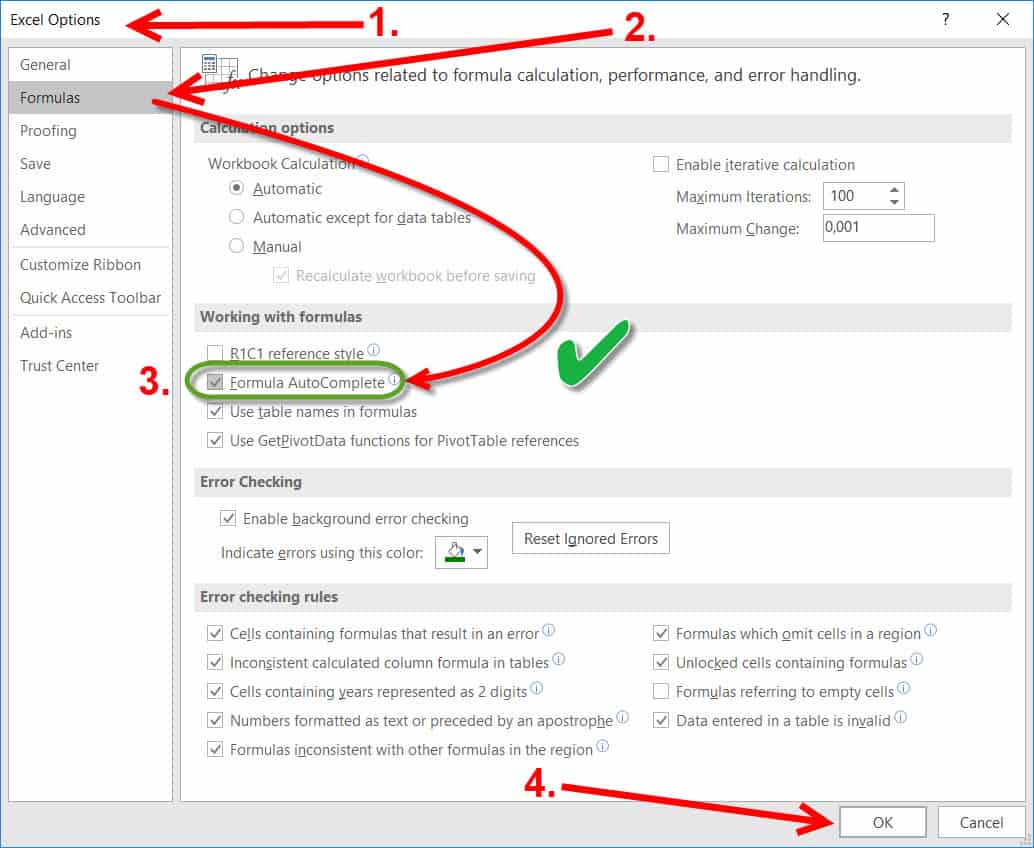Close the Excel Options dialog

[1003, 19]
